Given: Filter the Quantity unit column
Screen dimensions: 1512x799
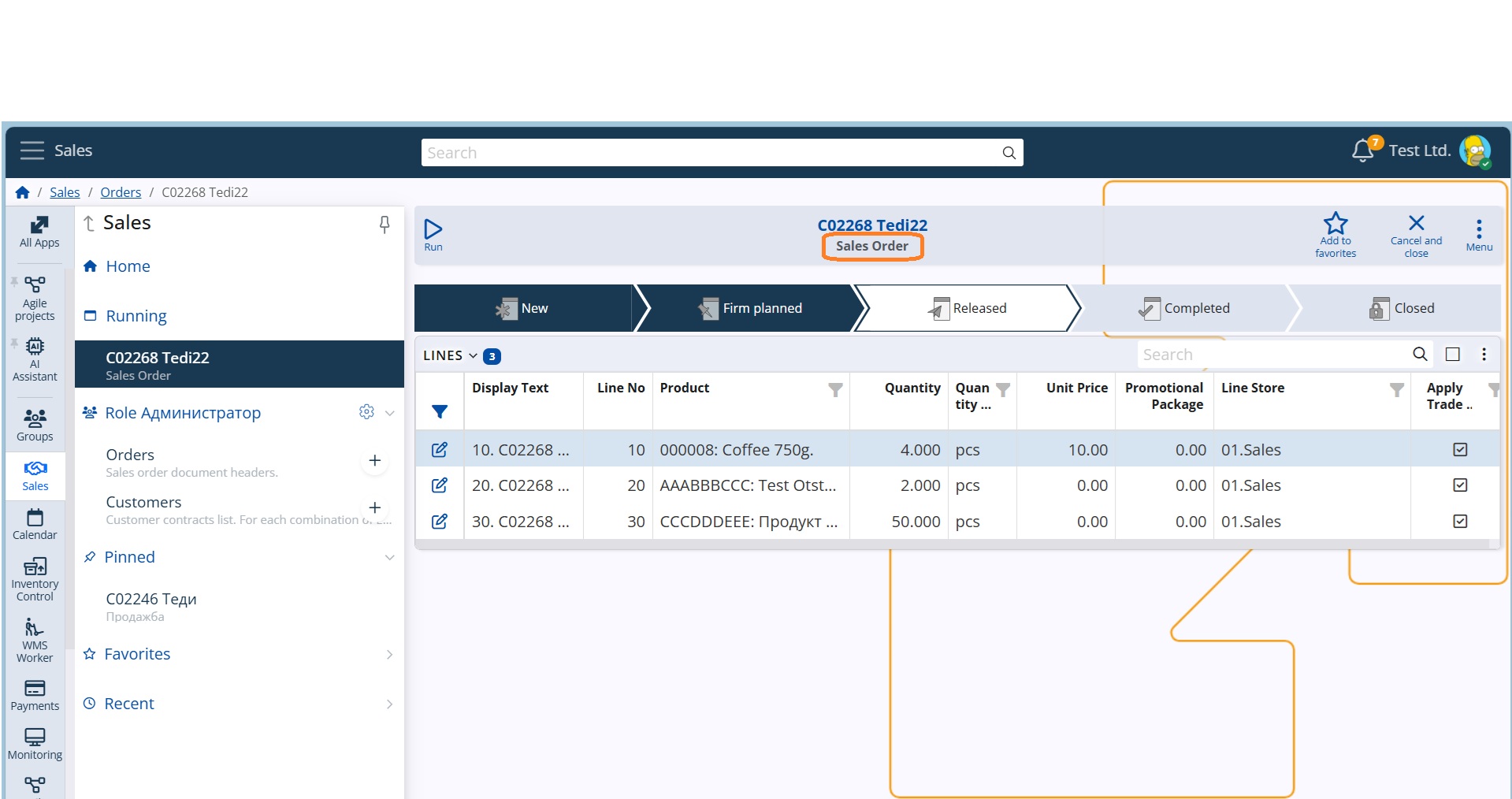Looking at the screenshot, I should point(1003,389).
